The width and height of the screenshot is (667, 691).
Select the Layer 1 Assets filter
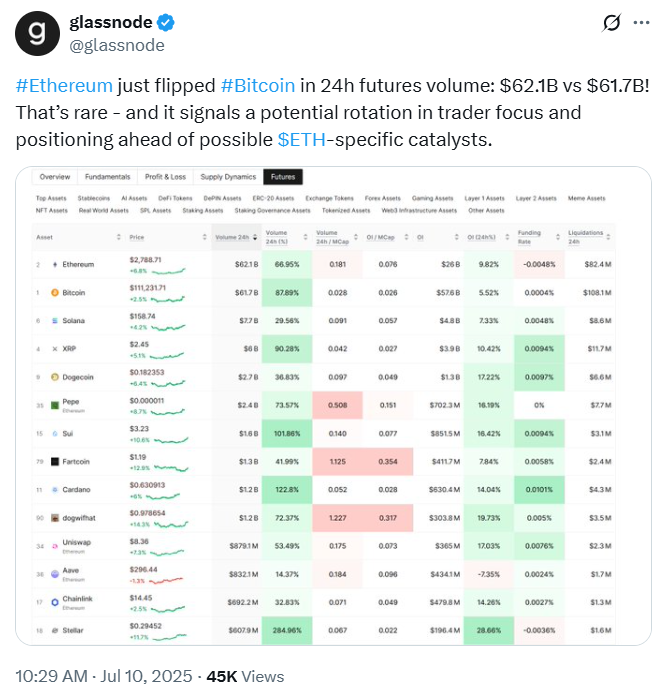487,198
